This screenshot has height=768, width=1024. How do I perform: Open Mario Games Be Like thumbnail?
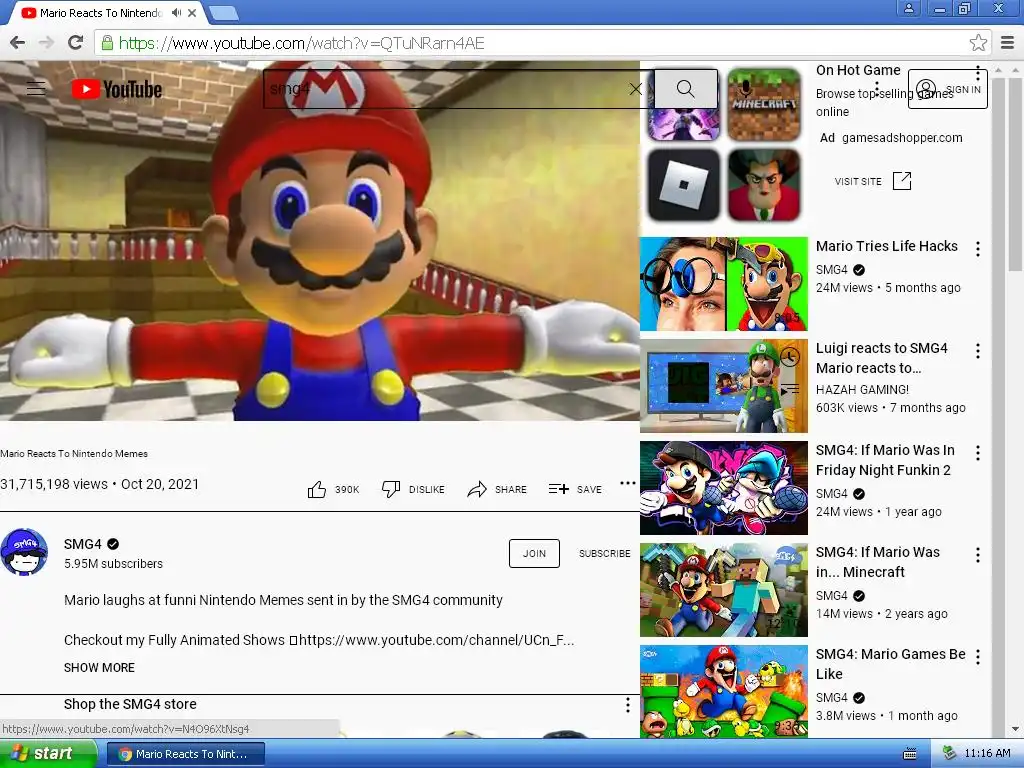[x=724, y=692]
